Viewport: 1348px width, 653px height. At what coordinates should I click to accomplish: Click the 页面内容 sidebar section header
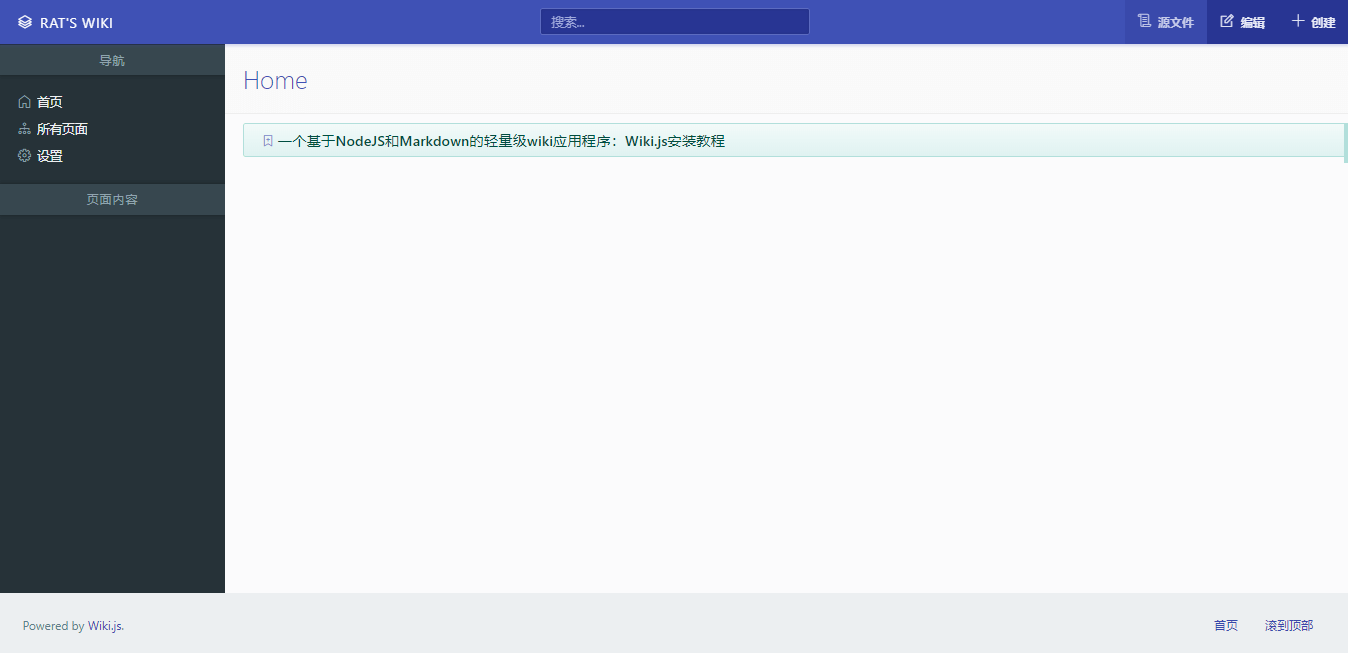(112, 199)
